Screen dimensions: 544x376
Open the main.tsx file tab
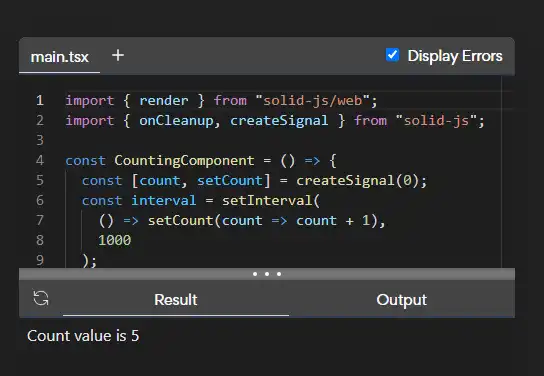[59, 57]
